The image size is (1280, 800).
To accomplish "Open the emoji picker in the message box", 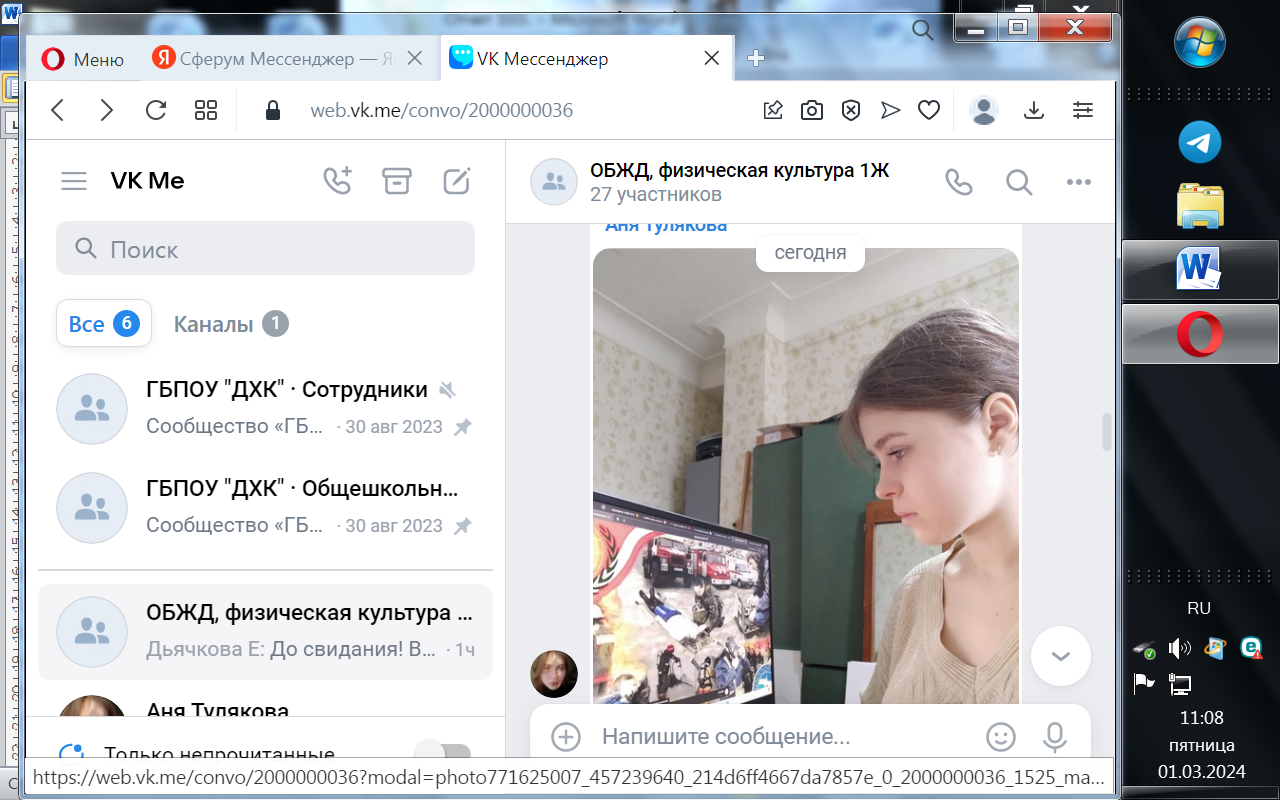I will click(1000, 737).
